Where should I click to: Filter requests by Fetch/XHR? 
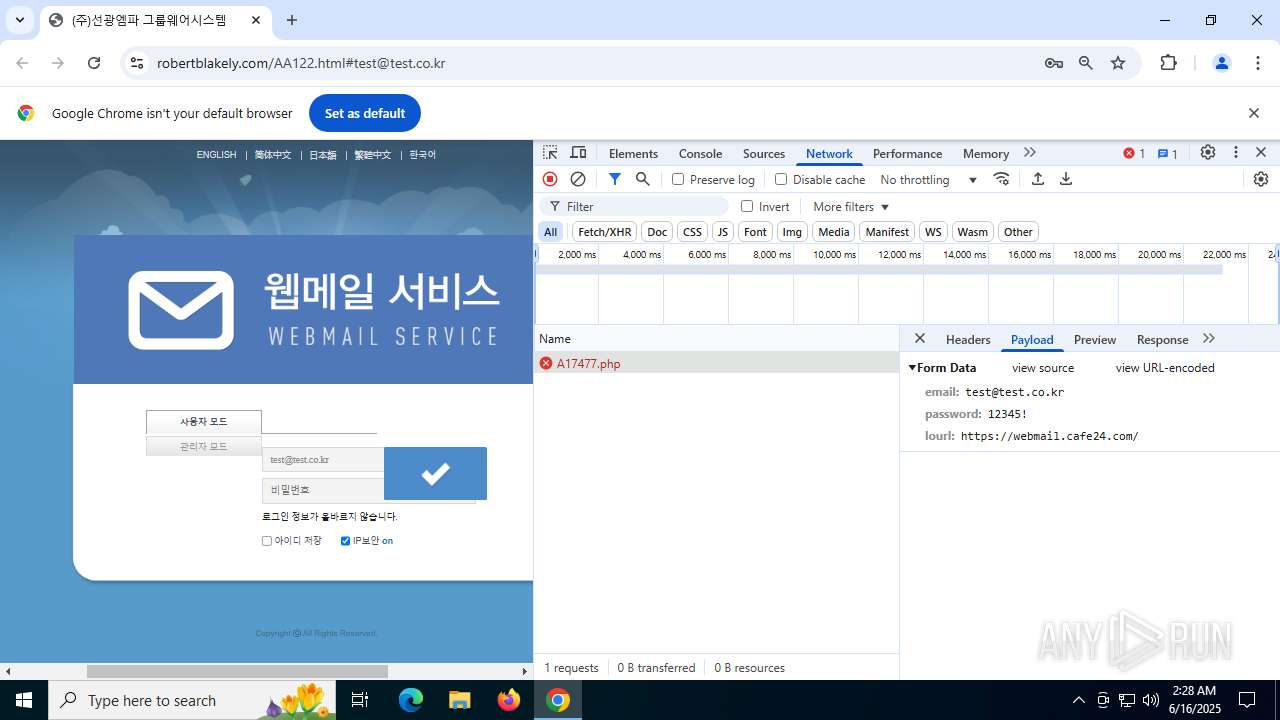(x=605, y=231)
